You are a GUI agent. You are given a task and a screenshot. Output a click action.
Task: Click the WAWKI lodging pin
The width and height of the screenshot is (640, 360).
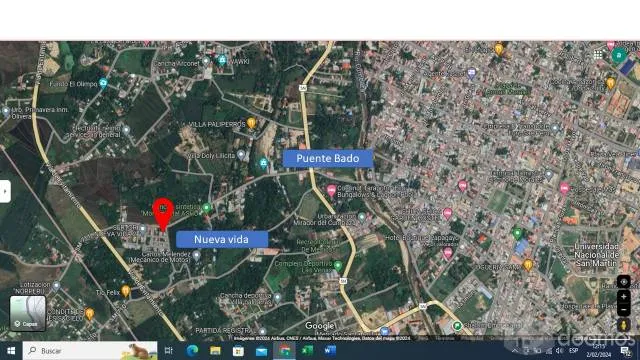coord(222,61)
